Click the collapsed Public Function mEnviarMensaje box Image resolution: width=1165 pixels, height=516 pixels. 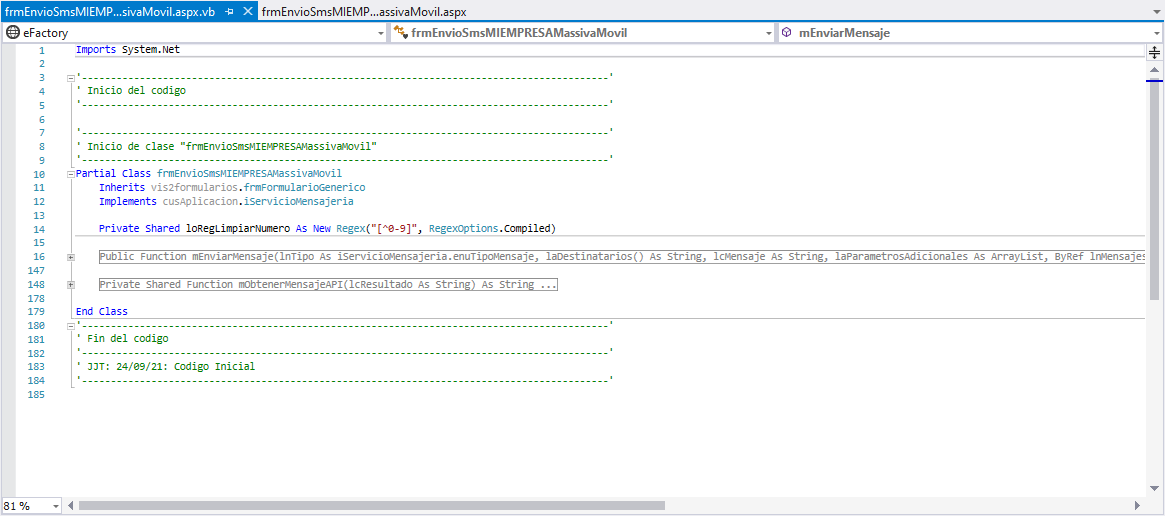[x=620, y=257]
